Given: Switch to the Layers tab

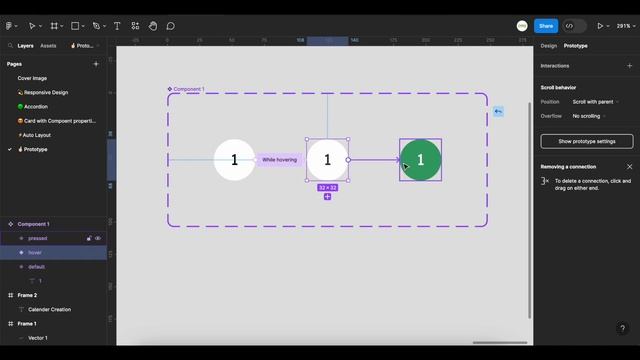Looking at the screenshot, I should (x=25, y=46).
